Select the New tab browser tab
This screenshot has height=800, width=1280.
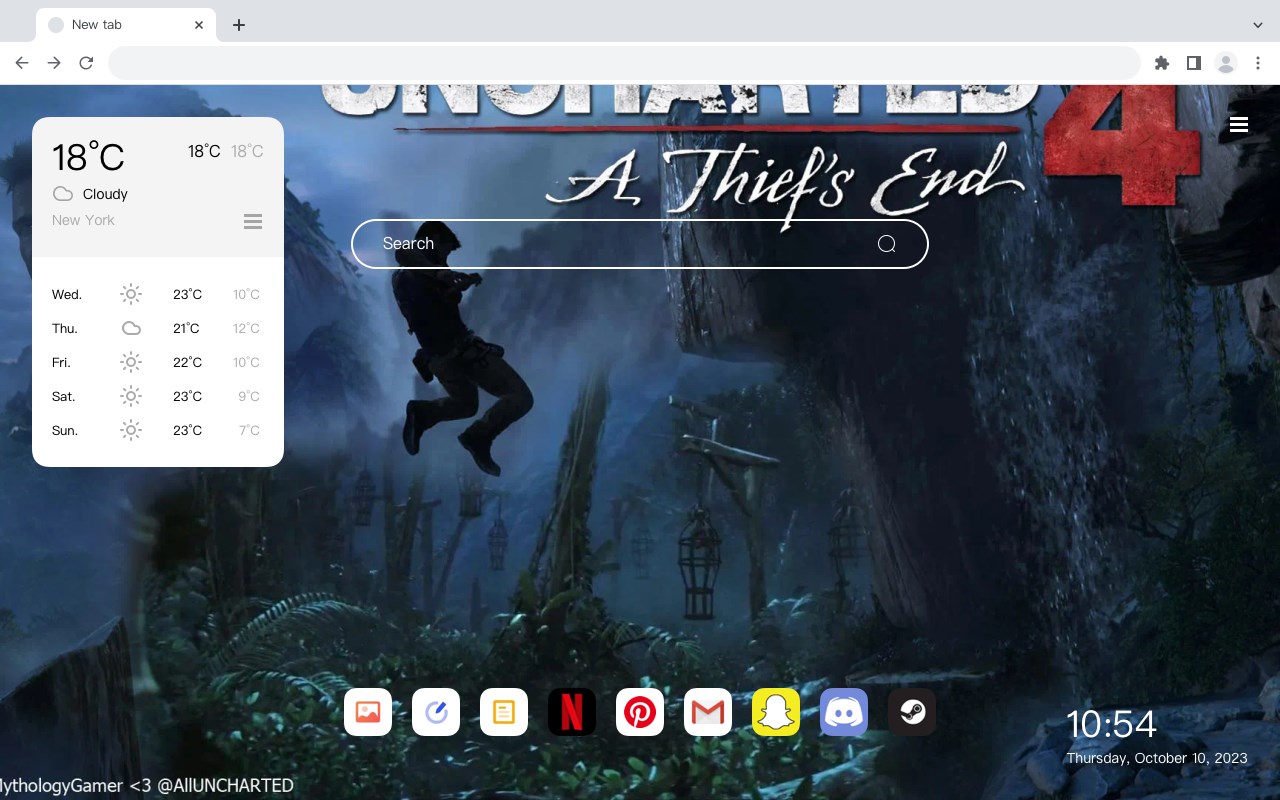pyautogui.click(x=126, y=25)
